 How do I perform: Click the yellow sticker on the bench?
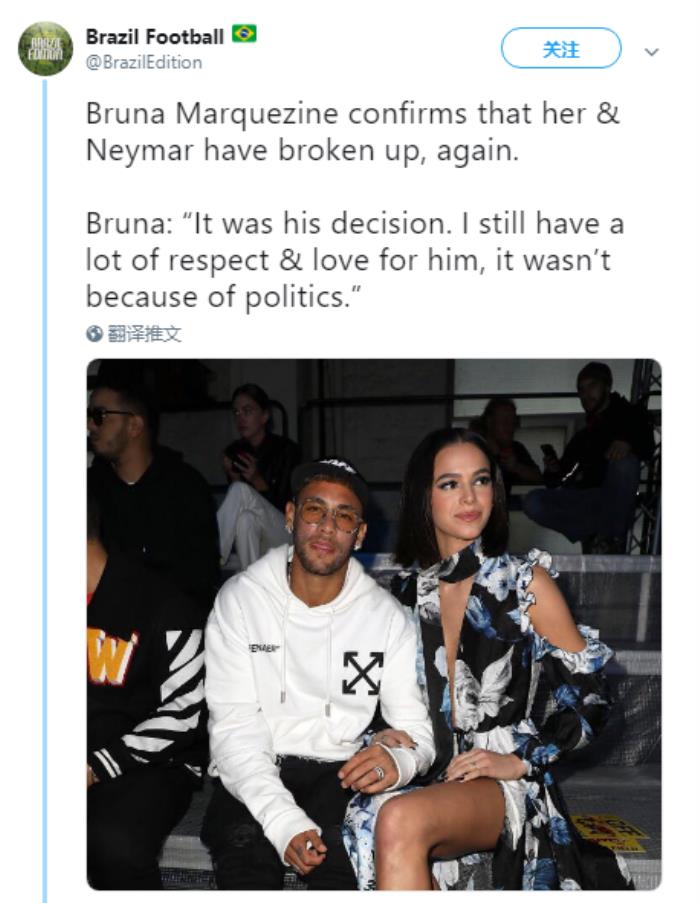click(613, 830)
